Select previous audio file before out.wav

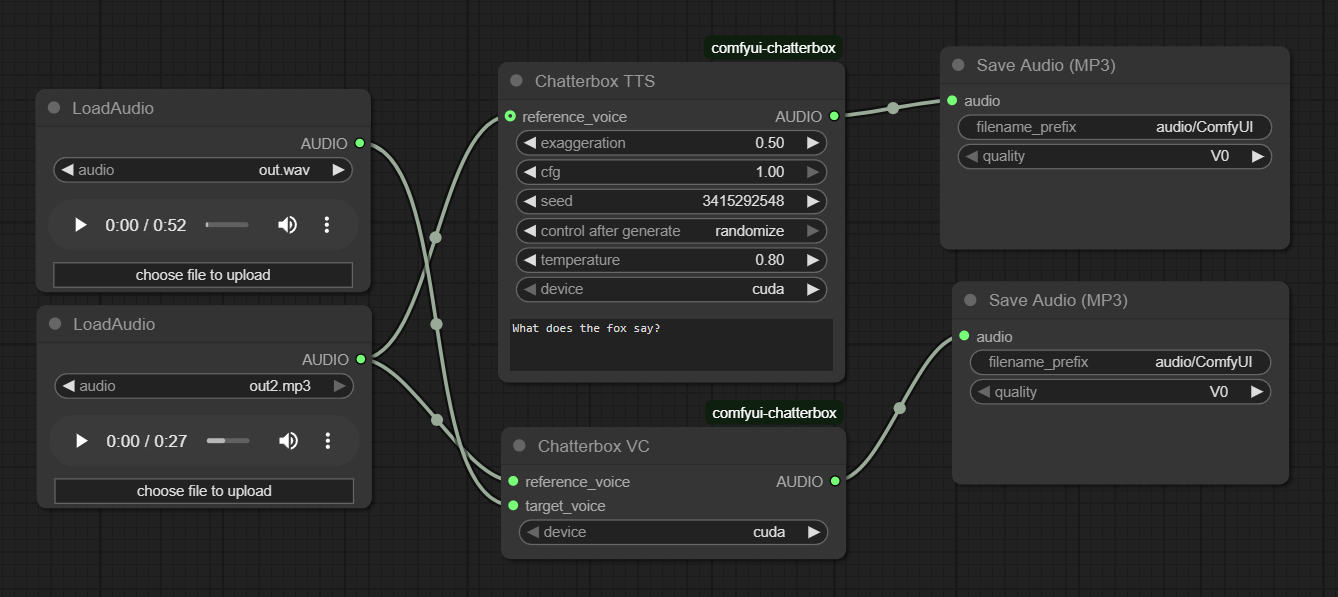[67, 170]
